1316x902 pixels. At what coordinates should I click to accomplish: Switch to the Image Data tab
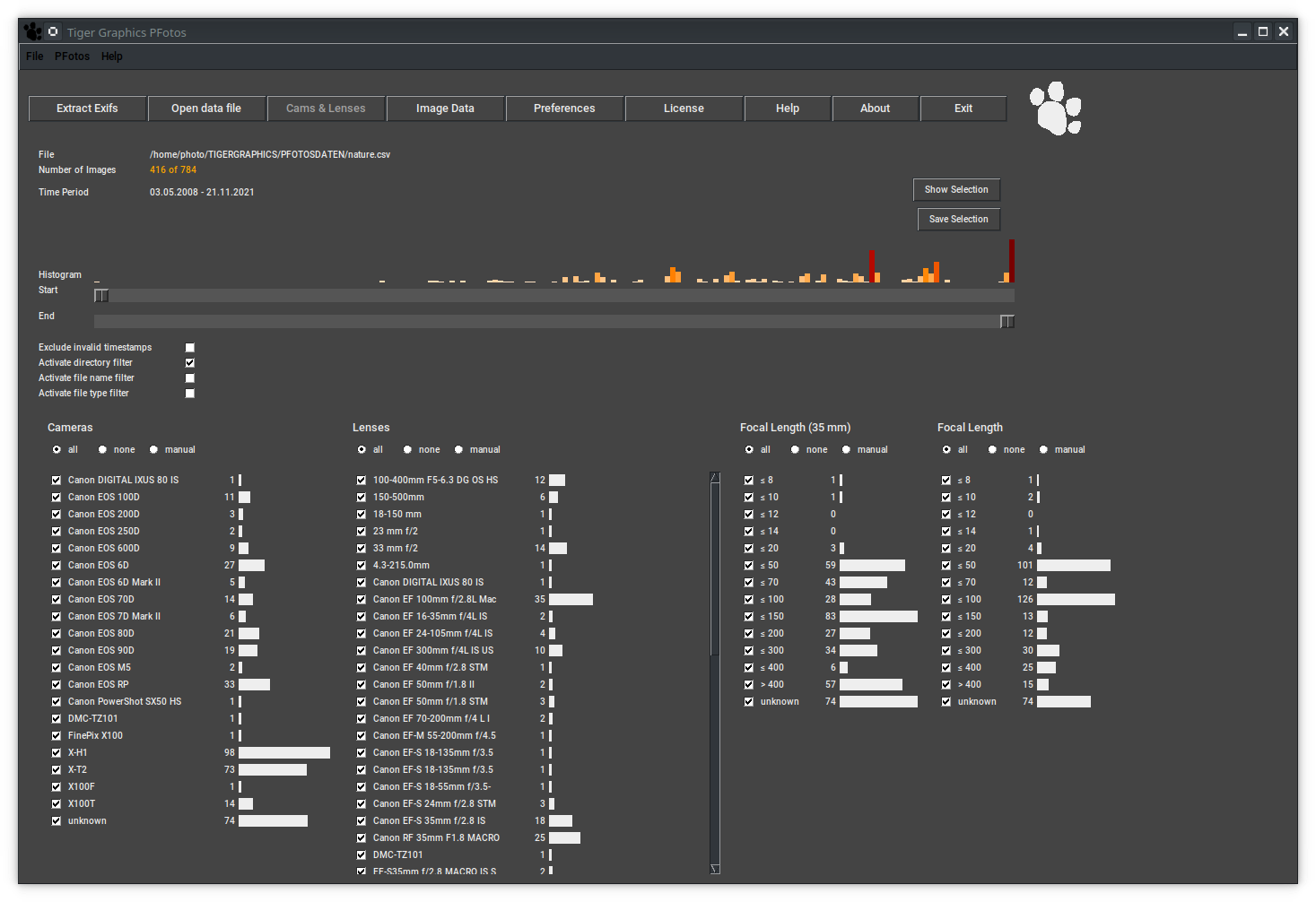[x=445, y=108]
